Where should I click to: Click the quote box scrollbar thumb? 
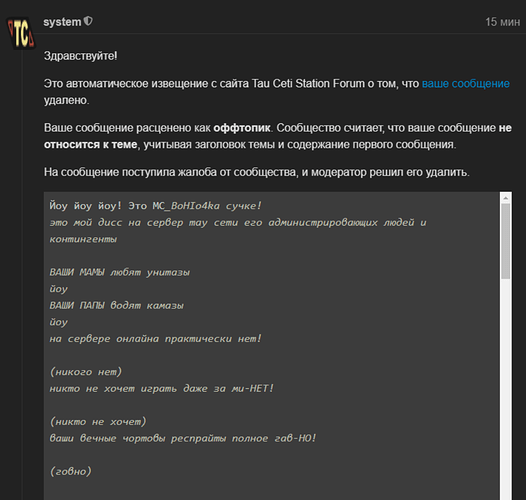[x=506, y=241]
